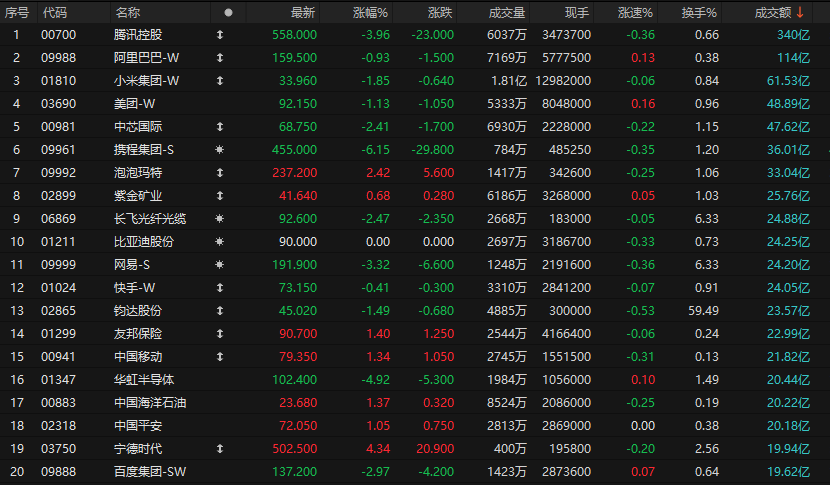830x485 pixels.
Task: Sort stocks by 涨幅% header
Action: [x=371, y=13]
